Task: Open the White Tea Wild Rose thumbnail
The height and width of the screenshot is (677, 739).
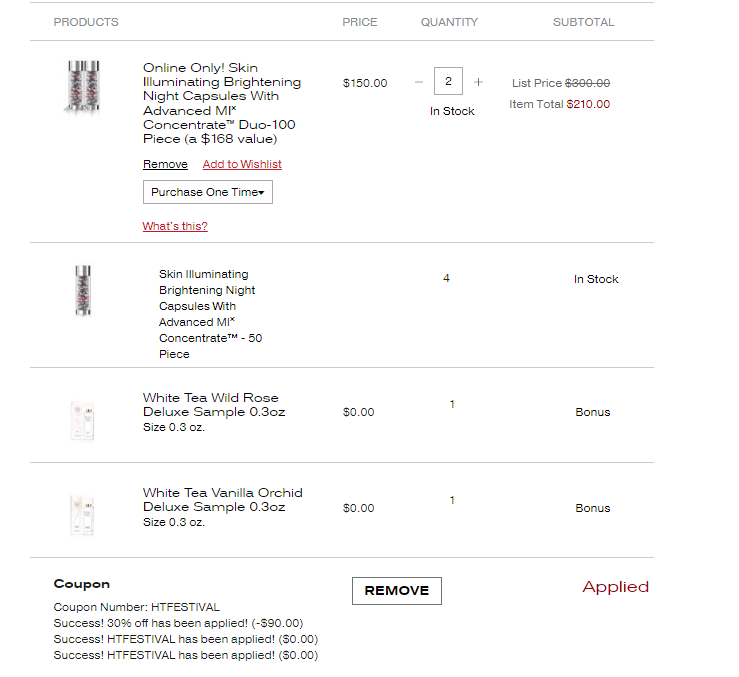Action: (x=82, y=421)
